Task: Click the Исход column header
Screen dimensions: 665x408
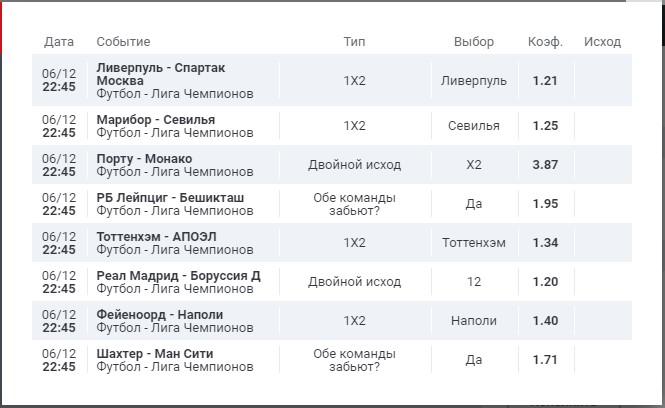Action: [603, 42]
